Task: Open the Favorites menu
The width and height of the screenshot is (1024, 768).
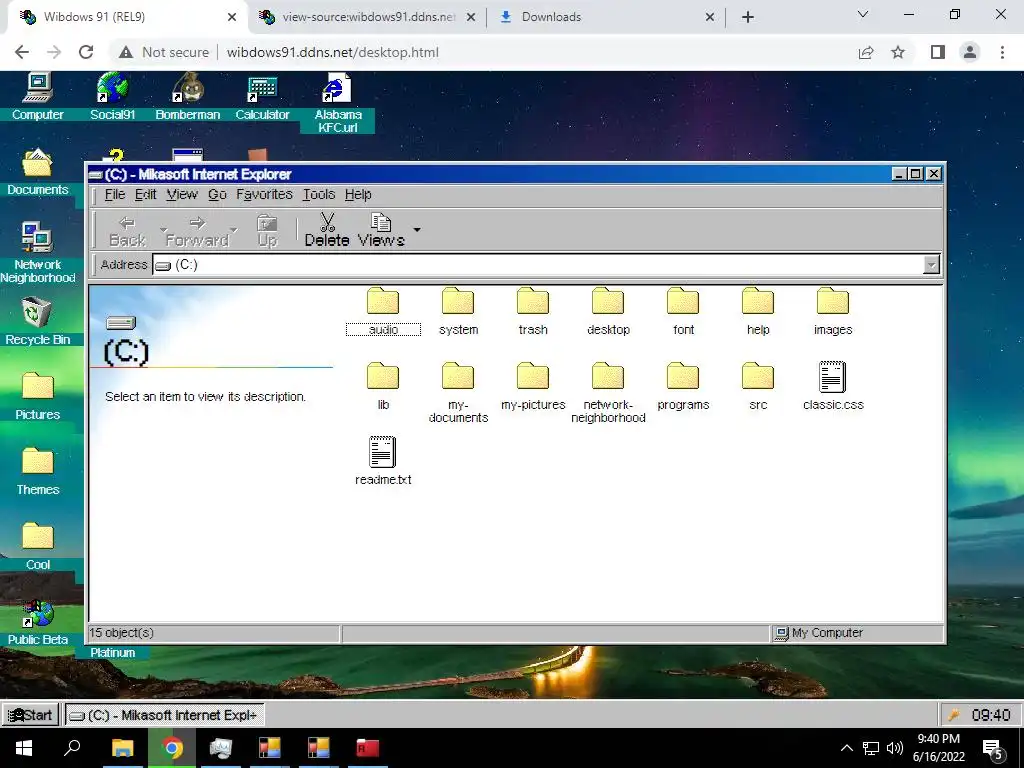Action: (264, 195)
